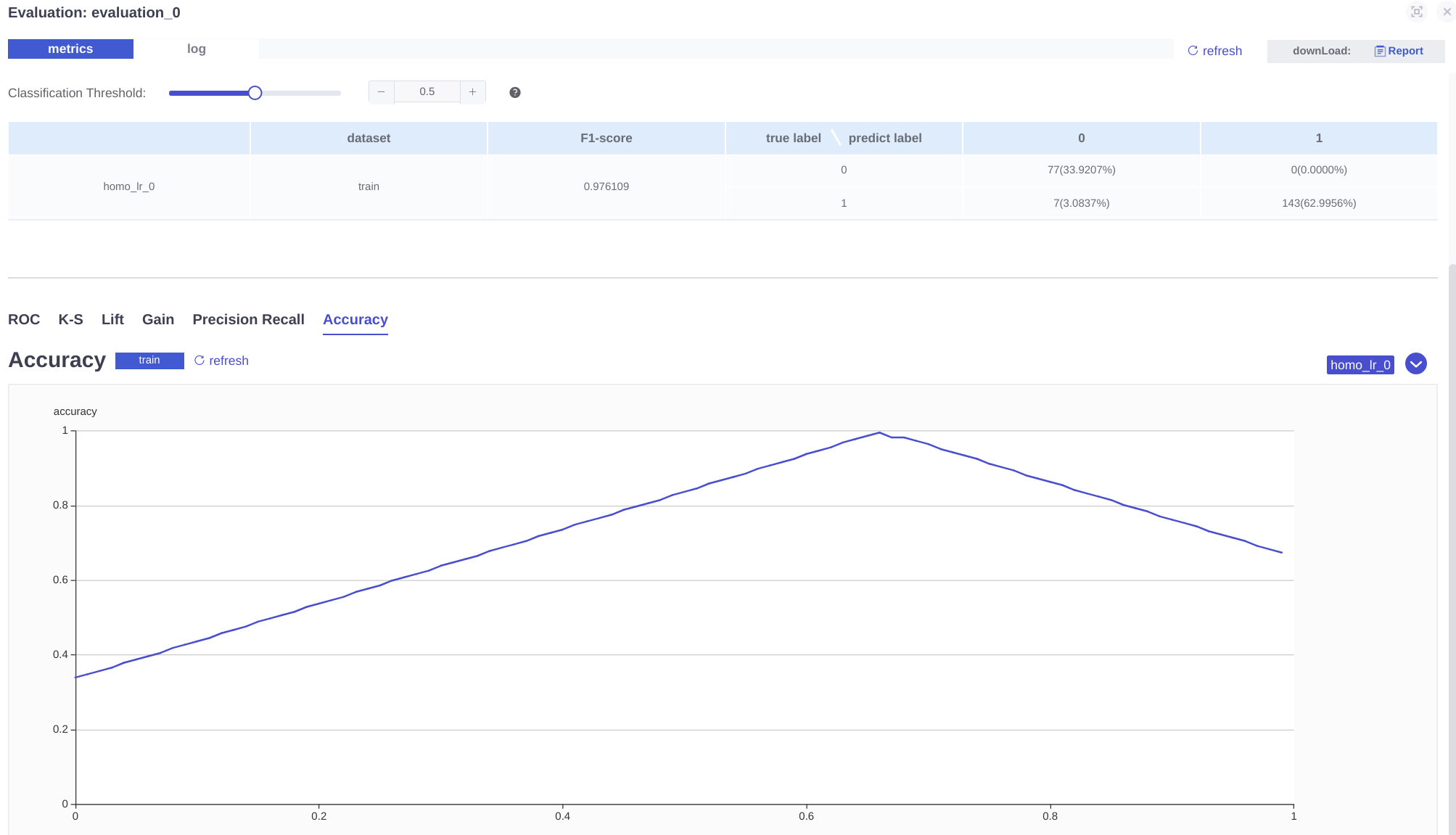Switch to the log tab
The image size is (1456, 835).
[x=196, y=49]
